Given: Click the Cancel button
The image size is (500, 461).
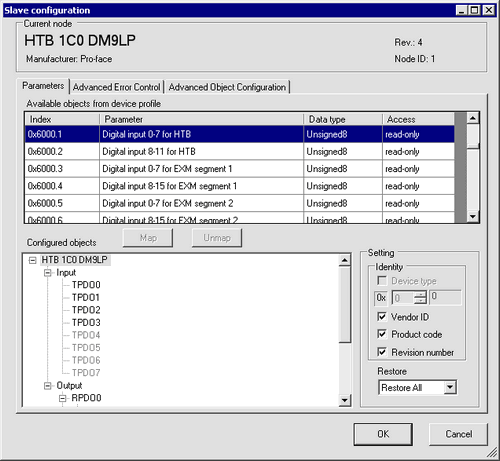Looking at the screenshot, I should [459, 434].
